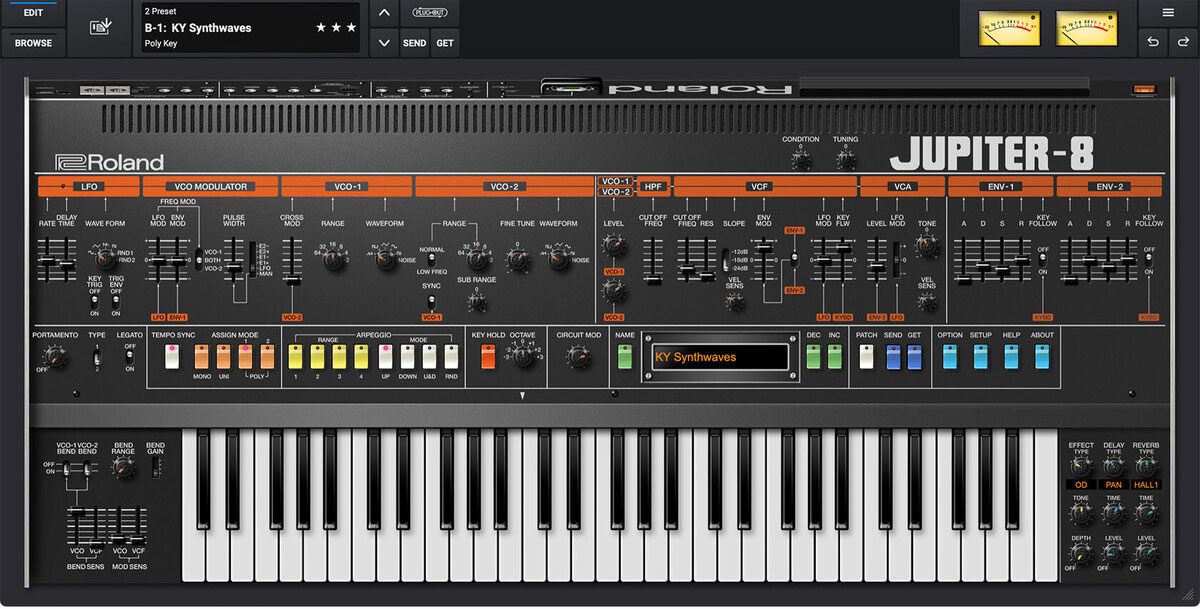Click the top bar GET button
1200x609 pixels.
445,43
